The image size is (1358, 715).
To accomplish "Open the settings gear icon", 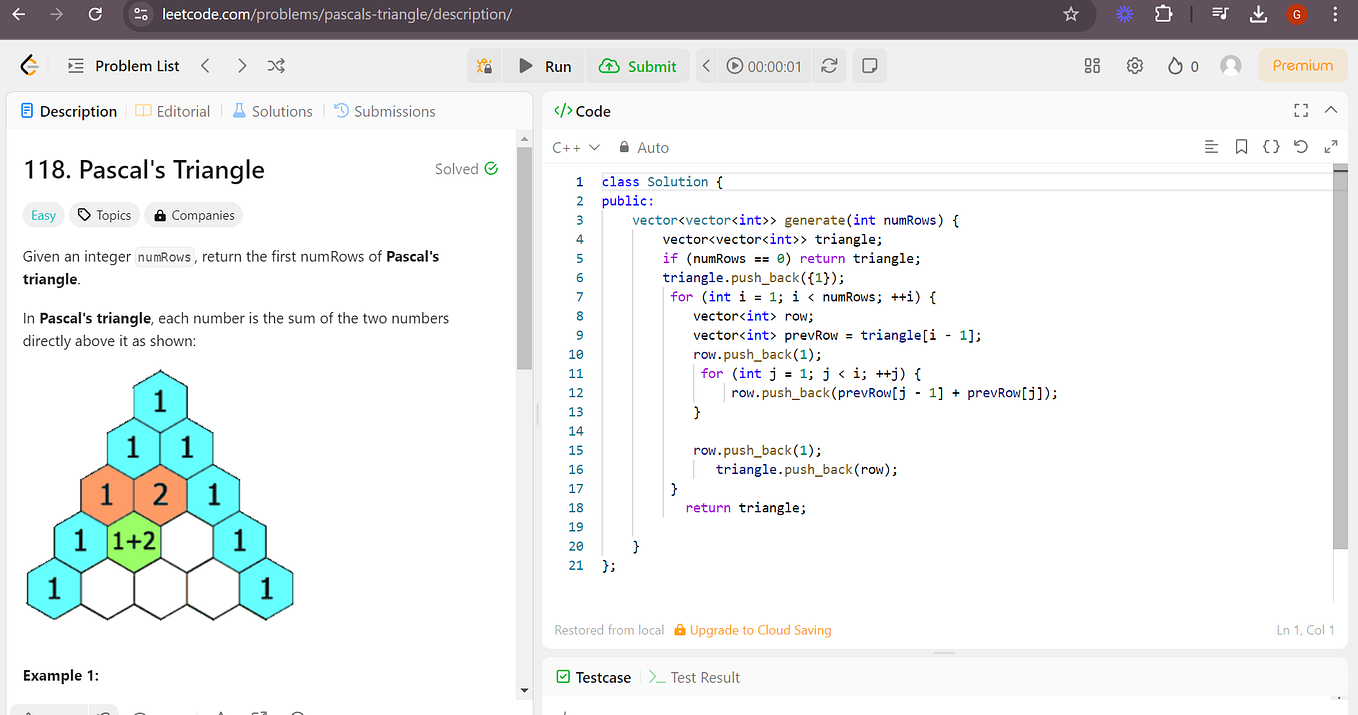I will click(x=1134, y=66).
